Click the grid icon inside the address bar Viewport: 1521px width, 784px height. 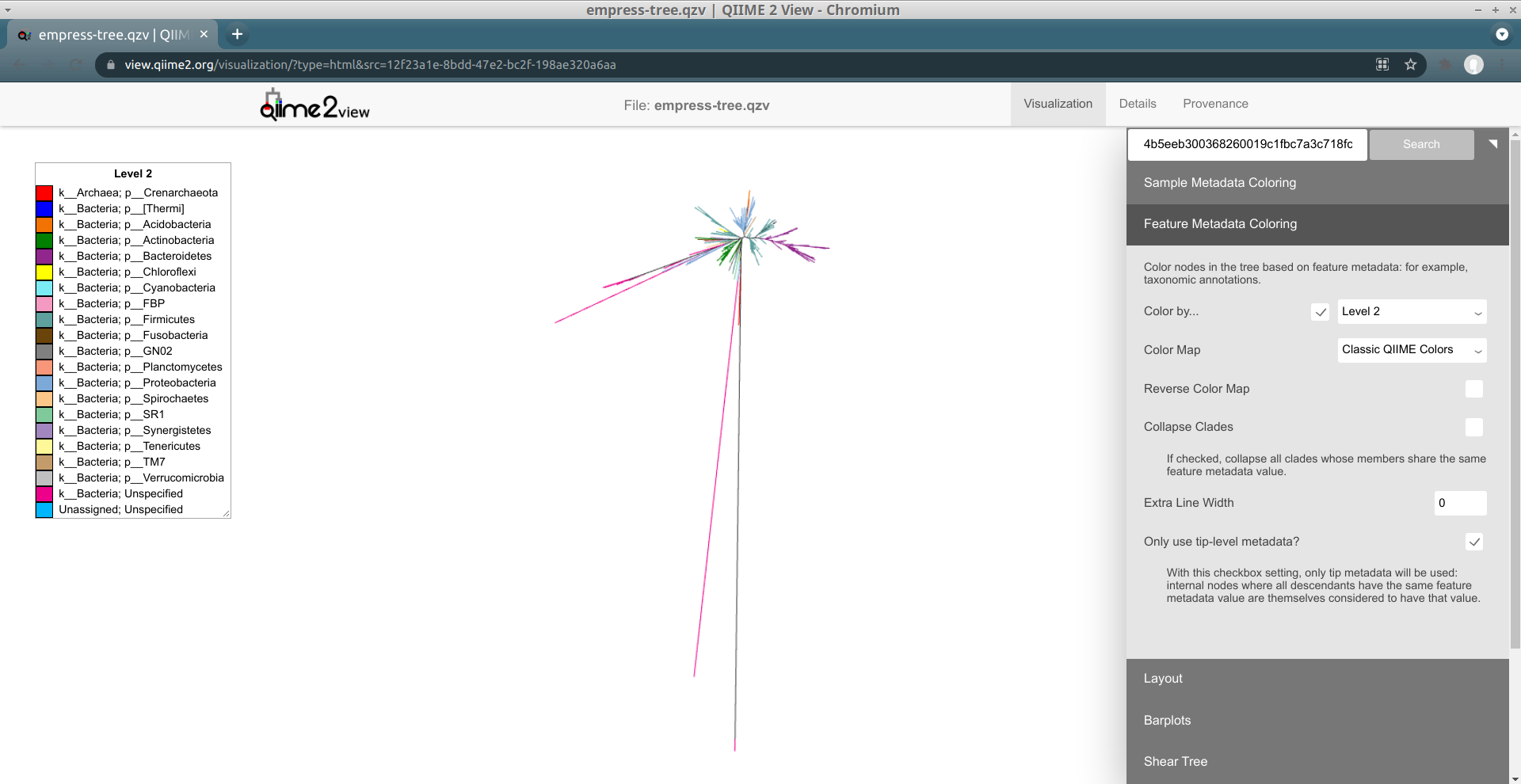[1382, 65]
